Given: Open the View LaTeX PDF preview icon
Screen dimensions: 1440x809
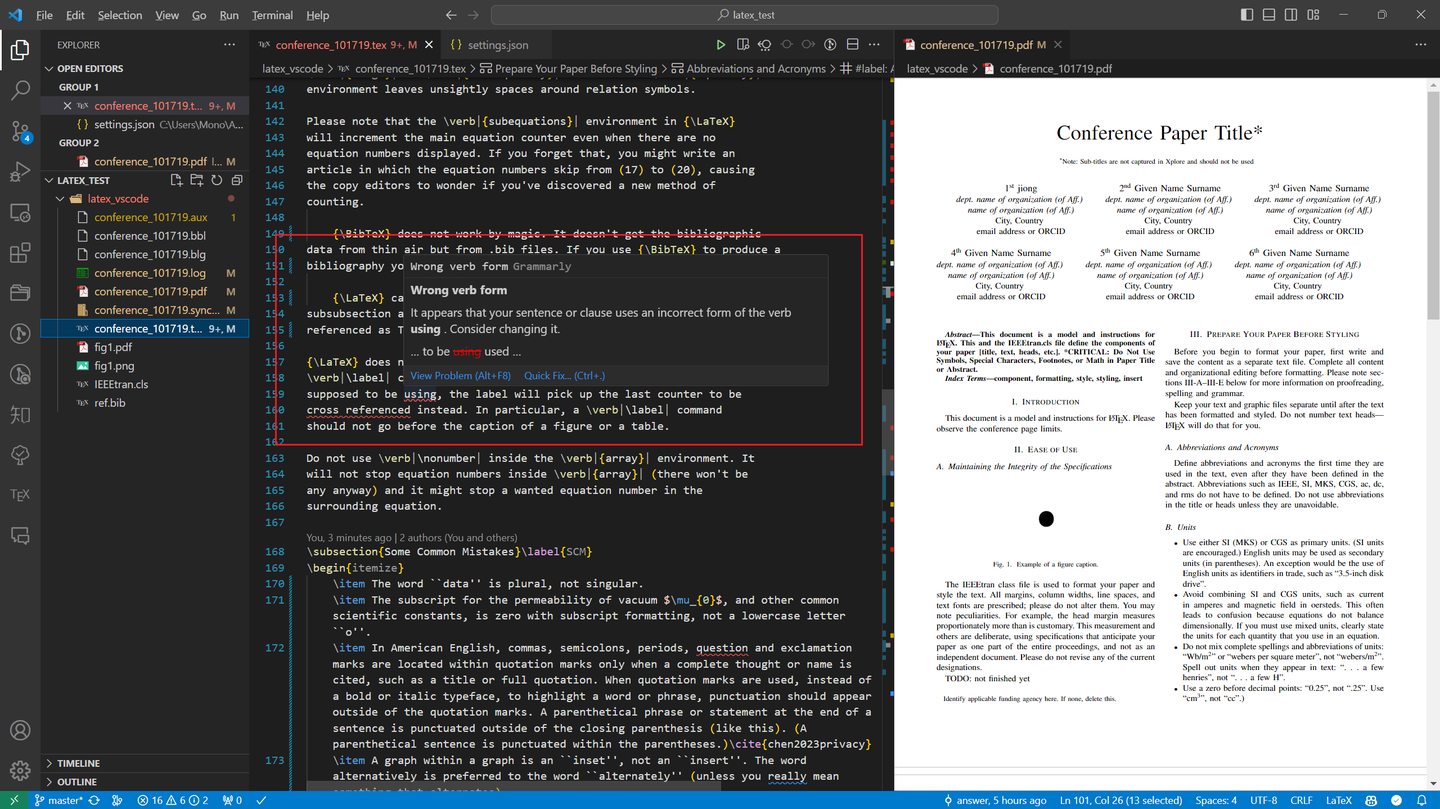Looking at the screenshot, I should tap(741, 44).
